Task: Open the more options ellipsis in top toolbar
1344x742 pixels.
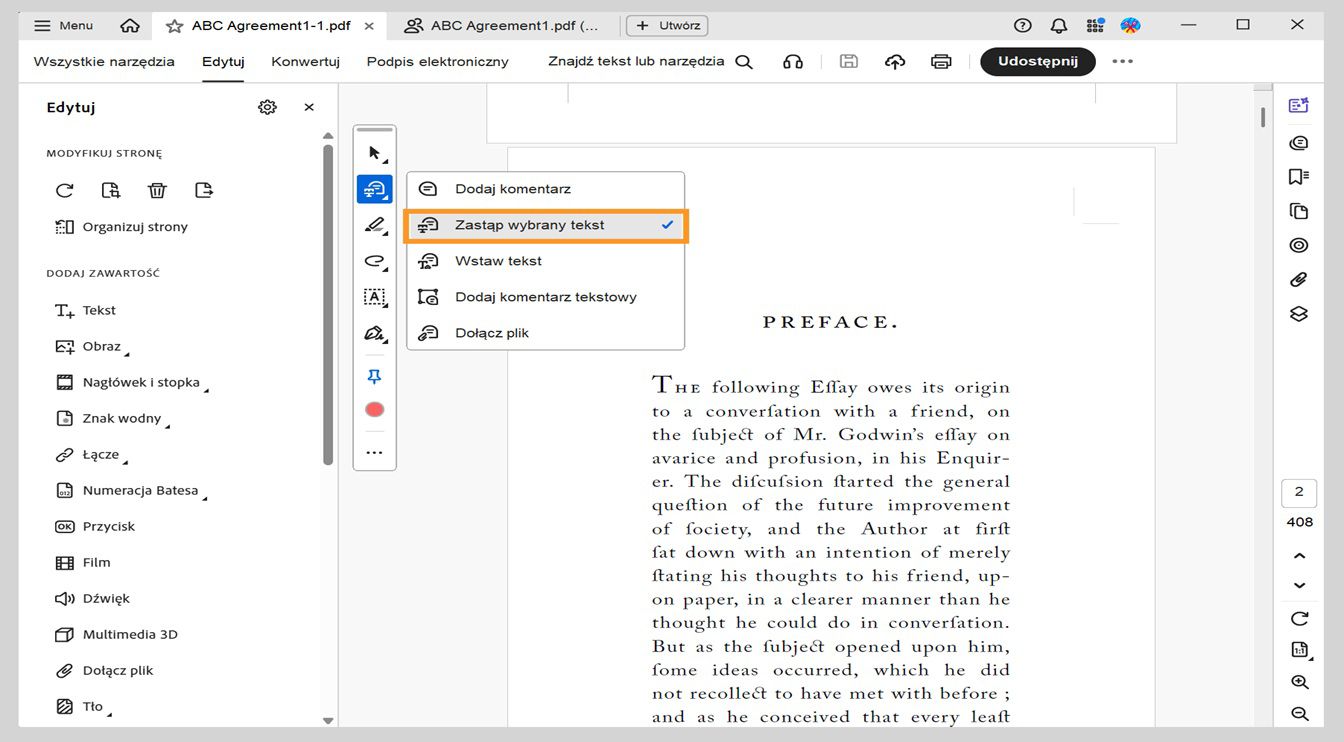Action: (x=1123, y=62)
